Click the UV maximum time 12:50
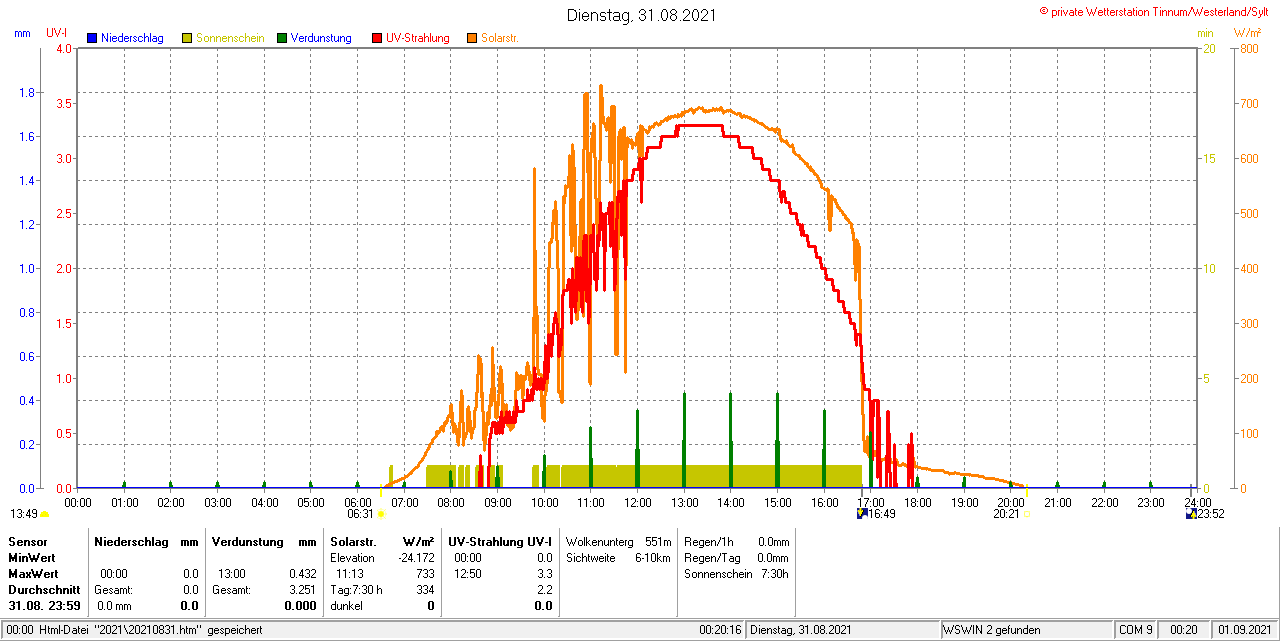1280x641 pixels. 468,574
